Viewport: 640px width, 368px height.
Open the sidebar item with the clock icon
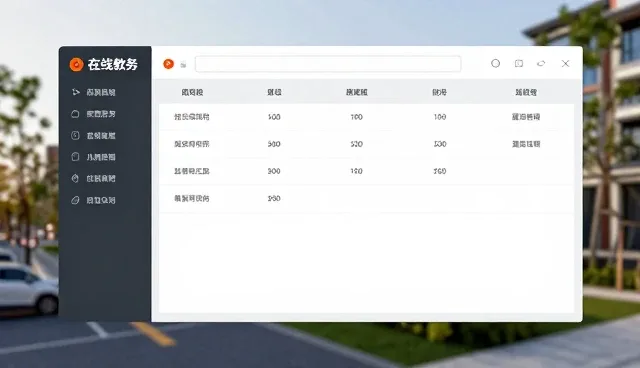coord(93,135)
